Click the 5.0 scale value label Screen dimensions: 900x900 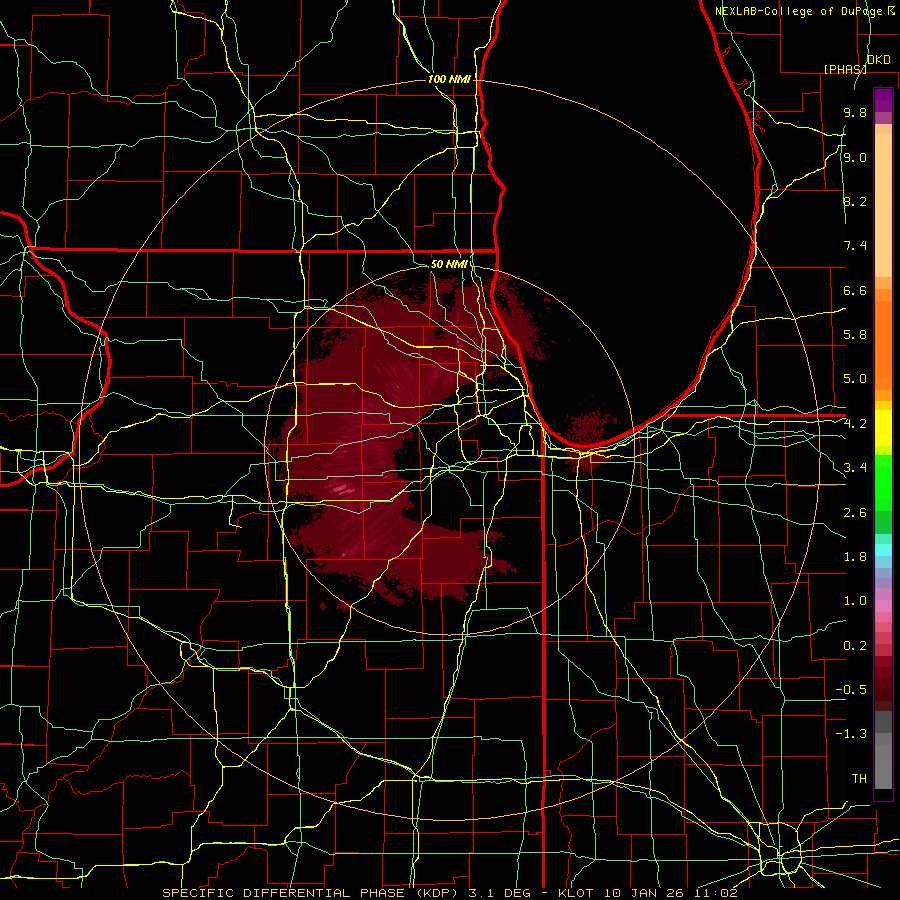pos(855,379)
